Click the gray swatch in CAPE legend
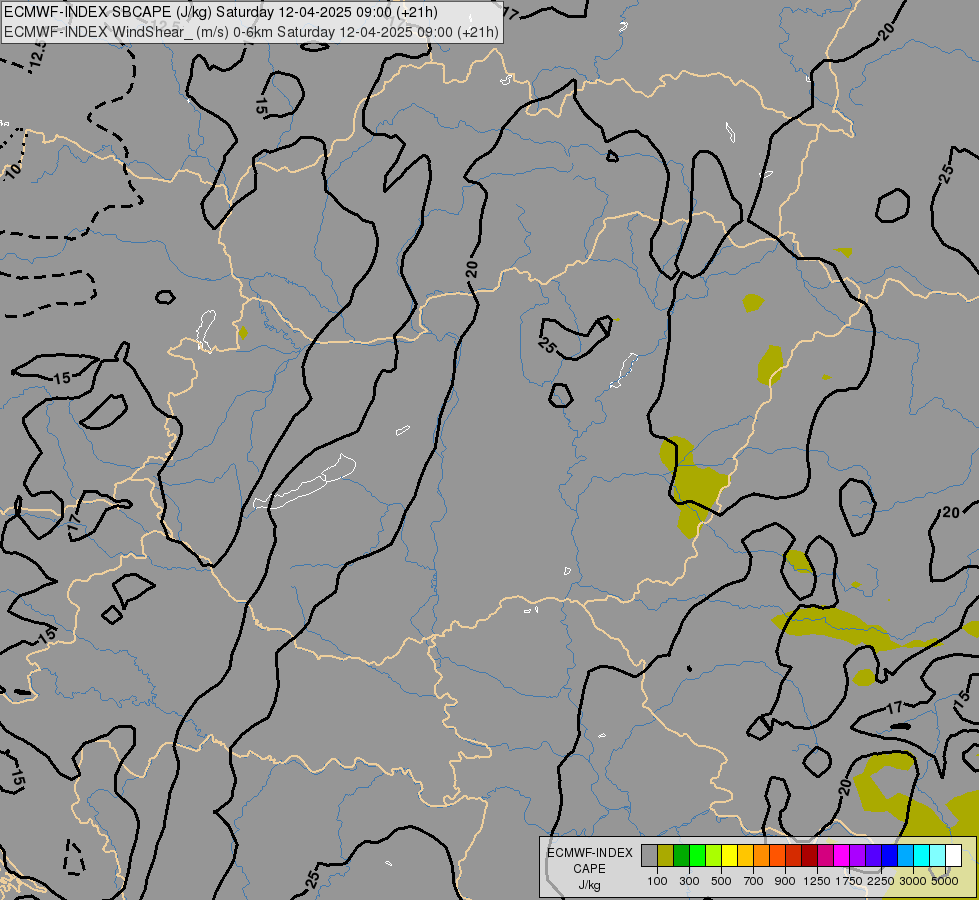The height and width of the screenshot is (900, 979). (649, 856)
